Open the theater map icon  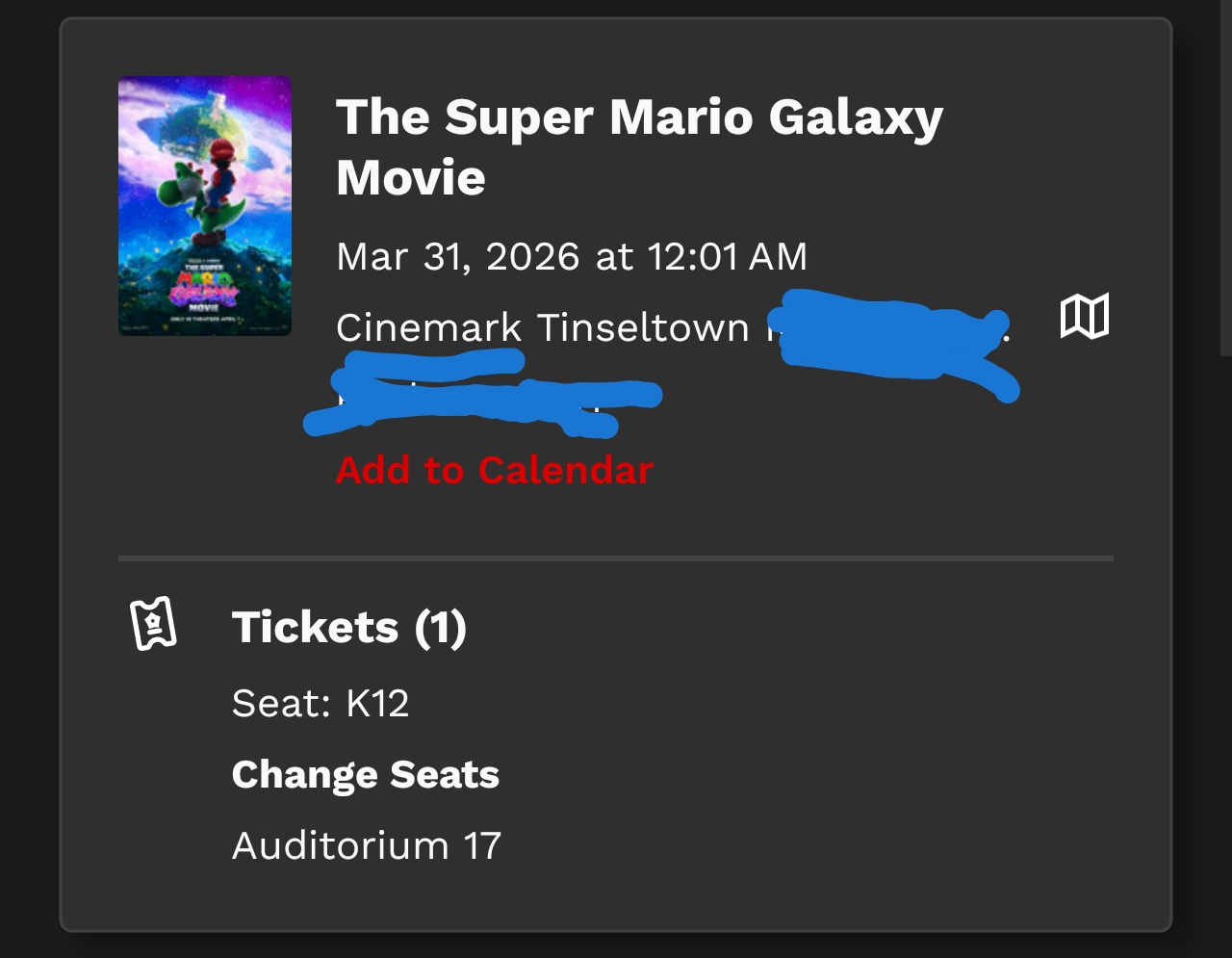pos(1085,316)
